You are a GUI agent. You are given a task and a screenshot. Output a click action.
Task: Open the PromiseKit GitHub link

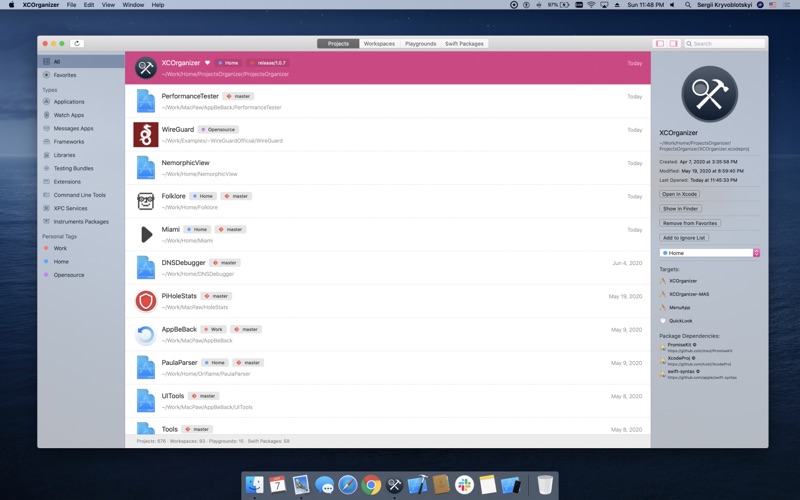pos(699,351)
